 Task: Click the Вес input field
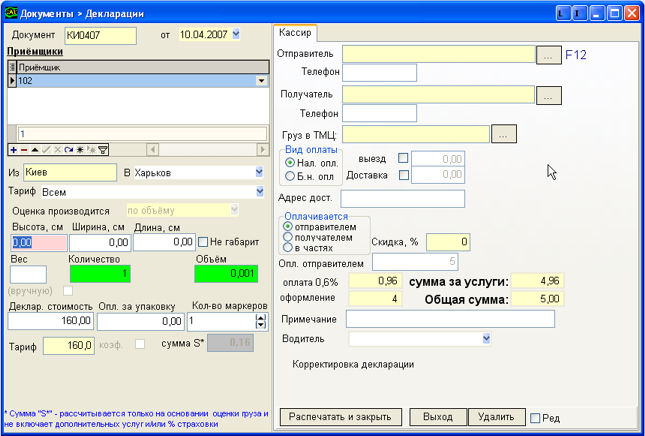pos(28,274)
